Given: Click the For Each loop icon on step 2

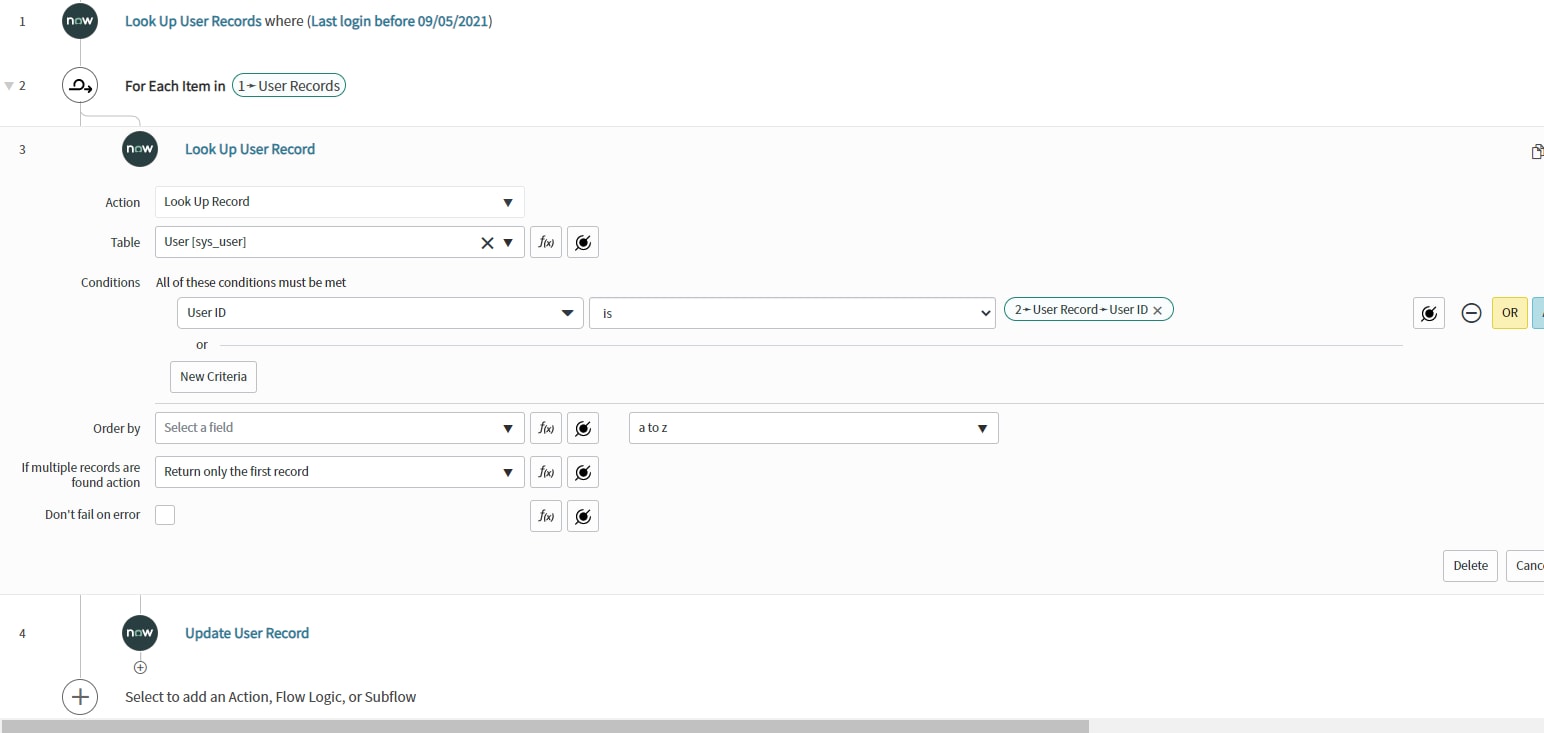Looking at the screenshot, I should pyautogui.click(x=80, y=85).
